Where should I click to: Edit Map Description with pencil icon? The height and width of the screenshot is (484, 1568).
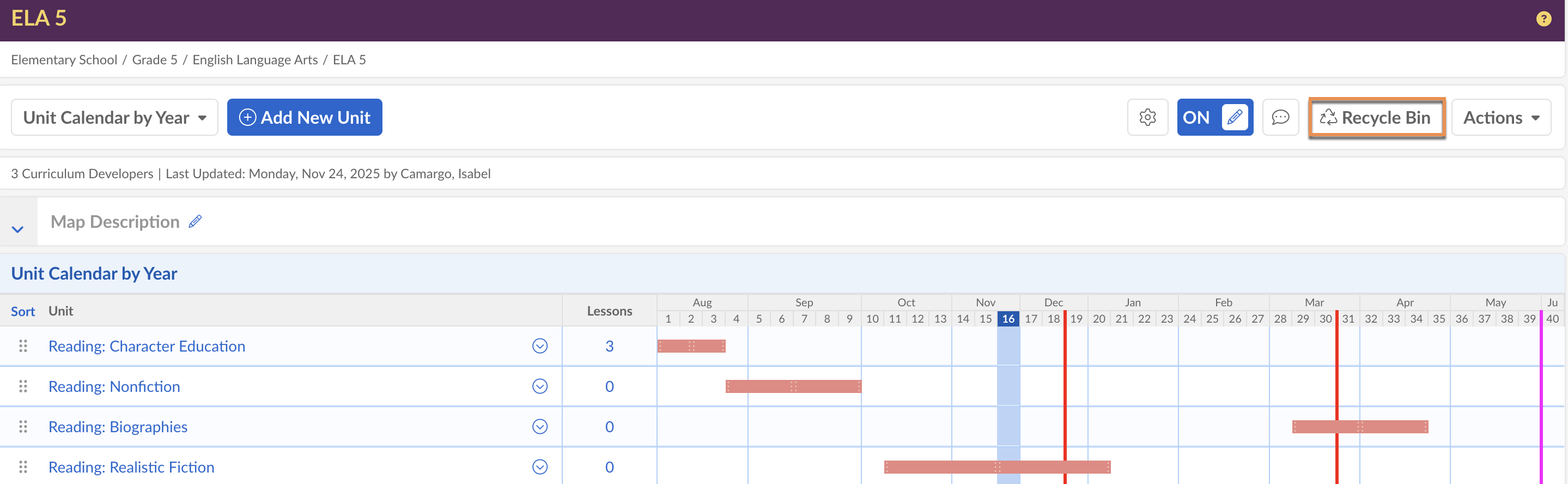tap(195, 222)
